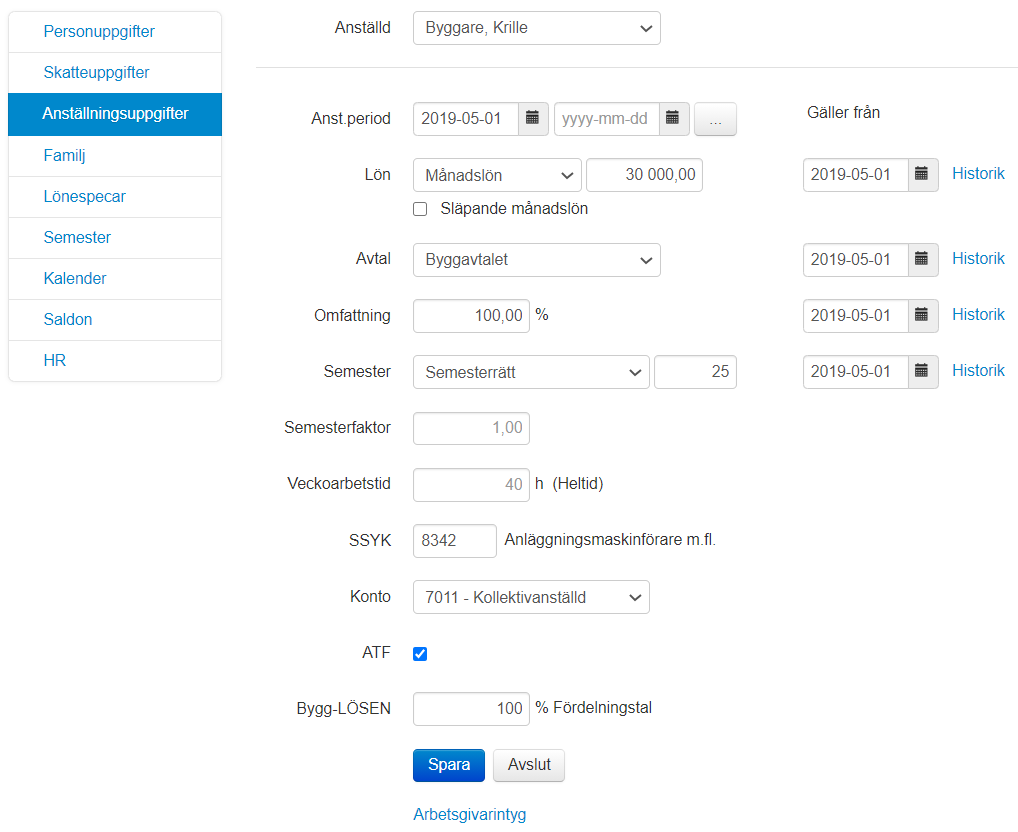Click the Anst.period start date field
Screen dimensions: 1018x832
466,119
